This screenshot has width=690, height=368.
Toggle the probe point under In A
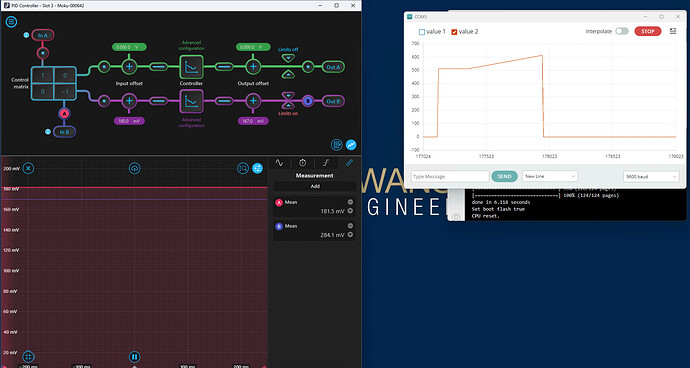coord(43,53)
